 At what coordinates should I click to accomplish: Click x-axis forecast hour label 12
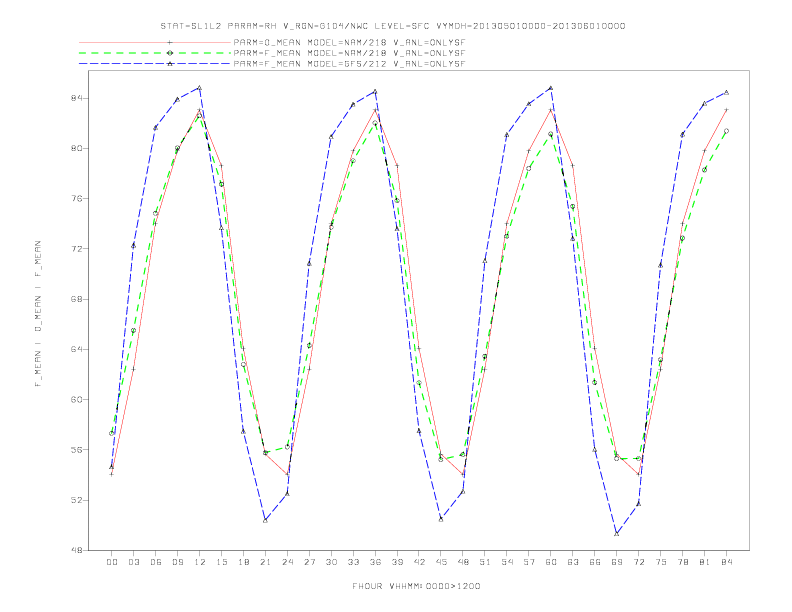(x=200, y=562)
